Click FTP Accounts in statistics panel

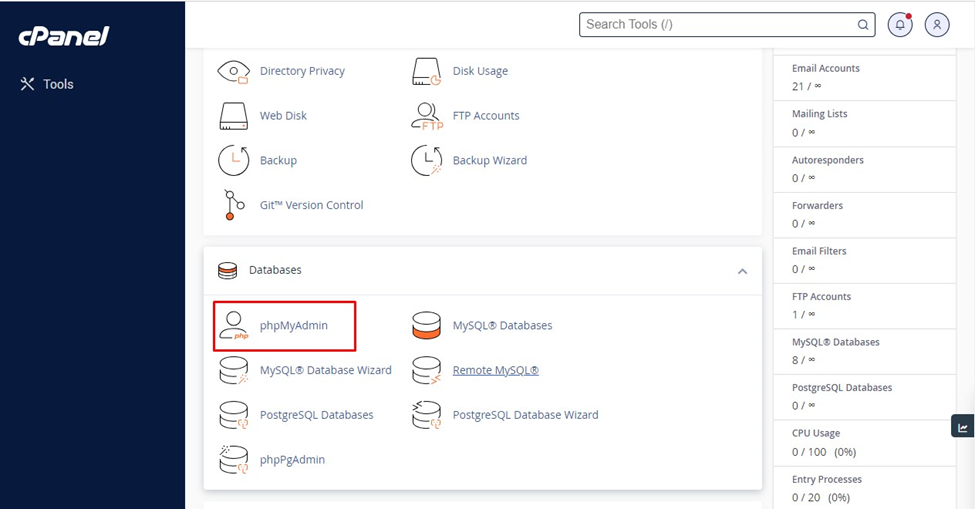click(x=821, y=296)
